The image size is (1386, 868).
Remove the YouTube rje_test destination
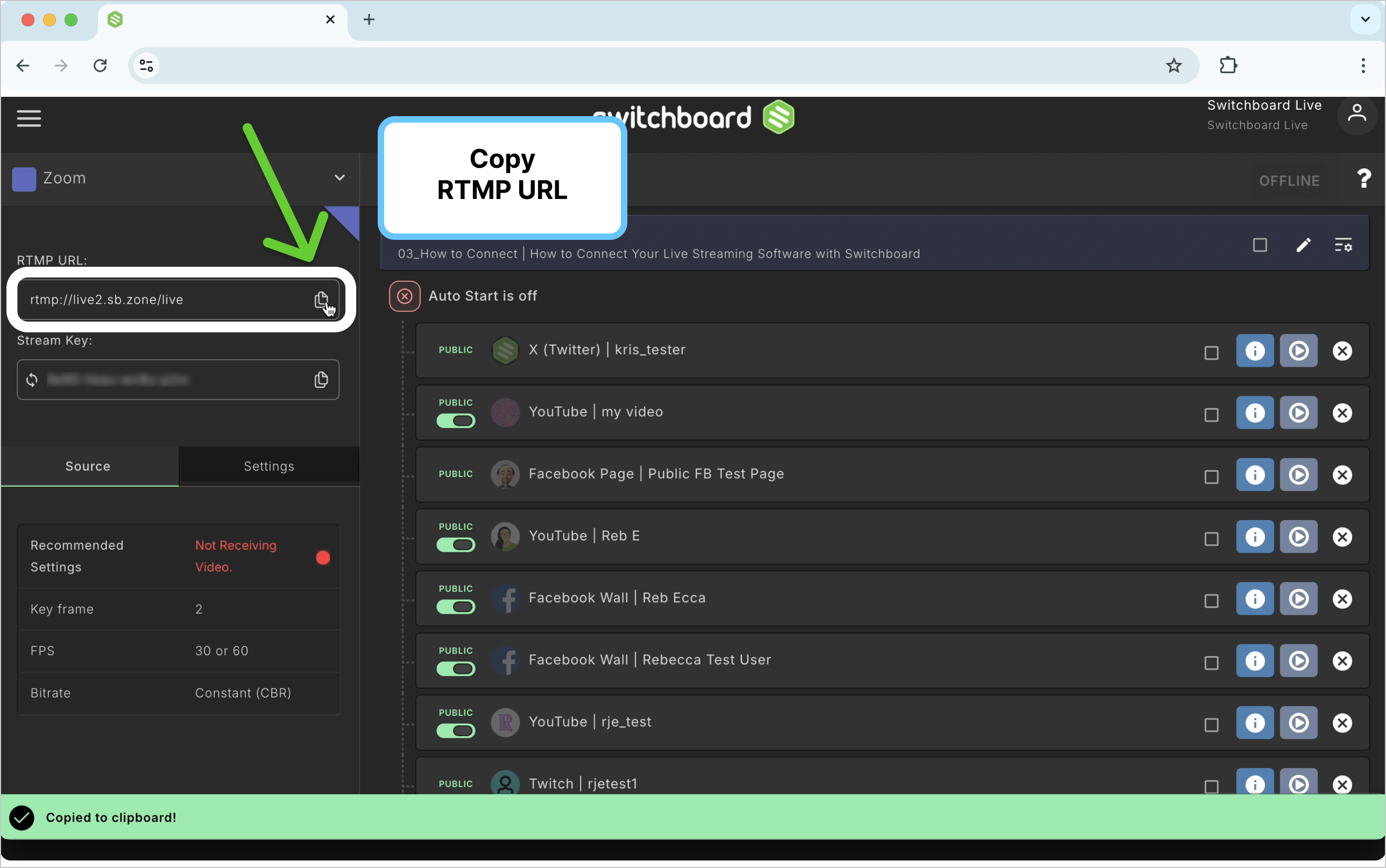click(x=1342, y=723)
